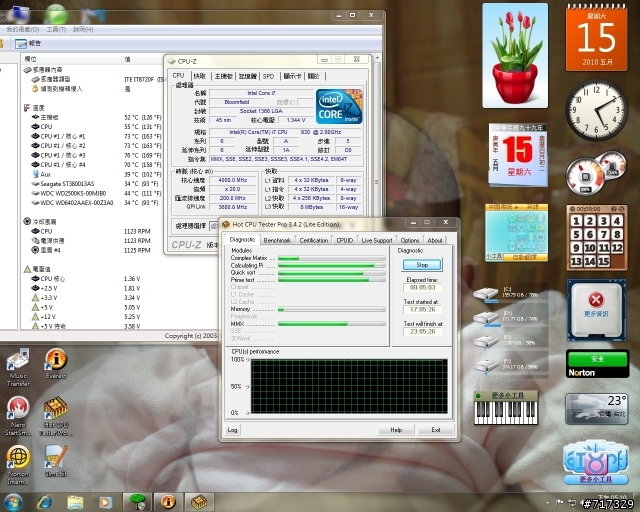The height and width of the screenshot is (512, 640).
Task: Click the D: drive gadget icon
Action: pyautogui.click(x=486, y=318)
